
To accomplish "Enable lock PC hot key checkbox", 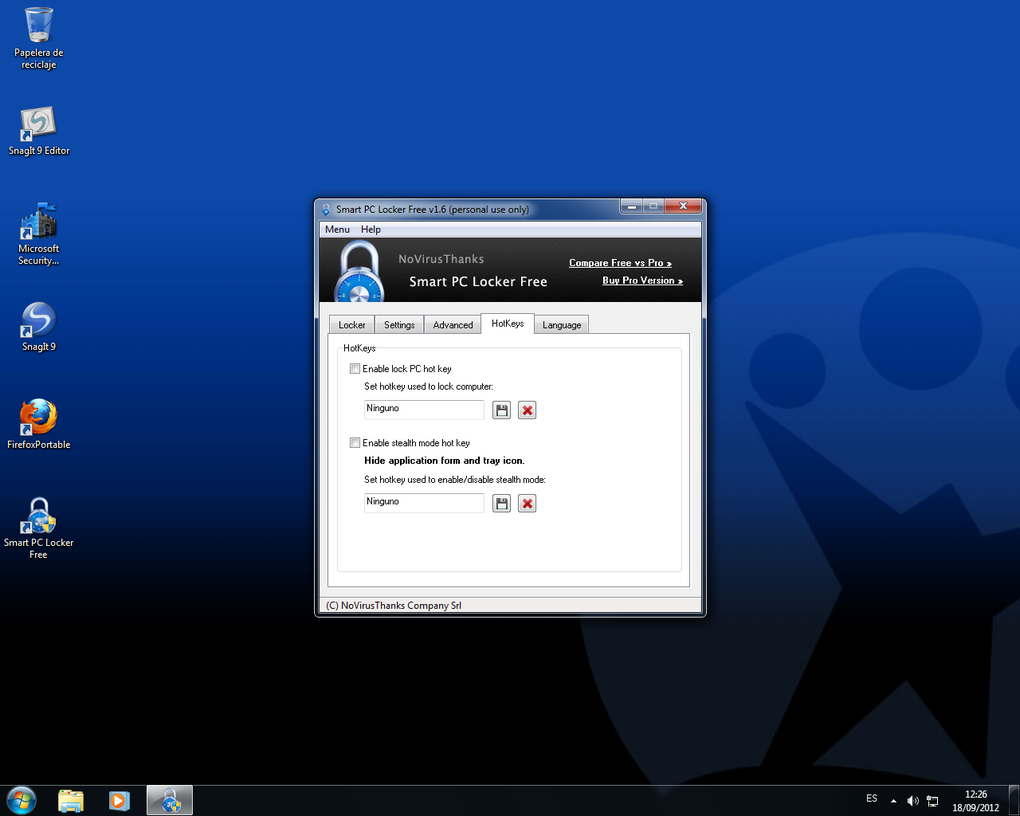I will [x=355, y=369].
